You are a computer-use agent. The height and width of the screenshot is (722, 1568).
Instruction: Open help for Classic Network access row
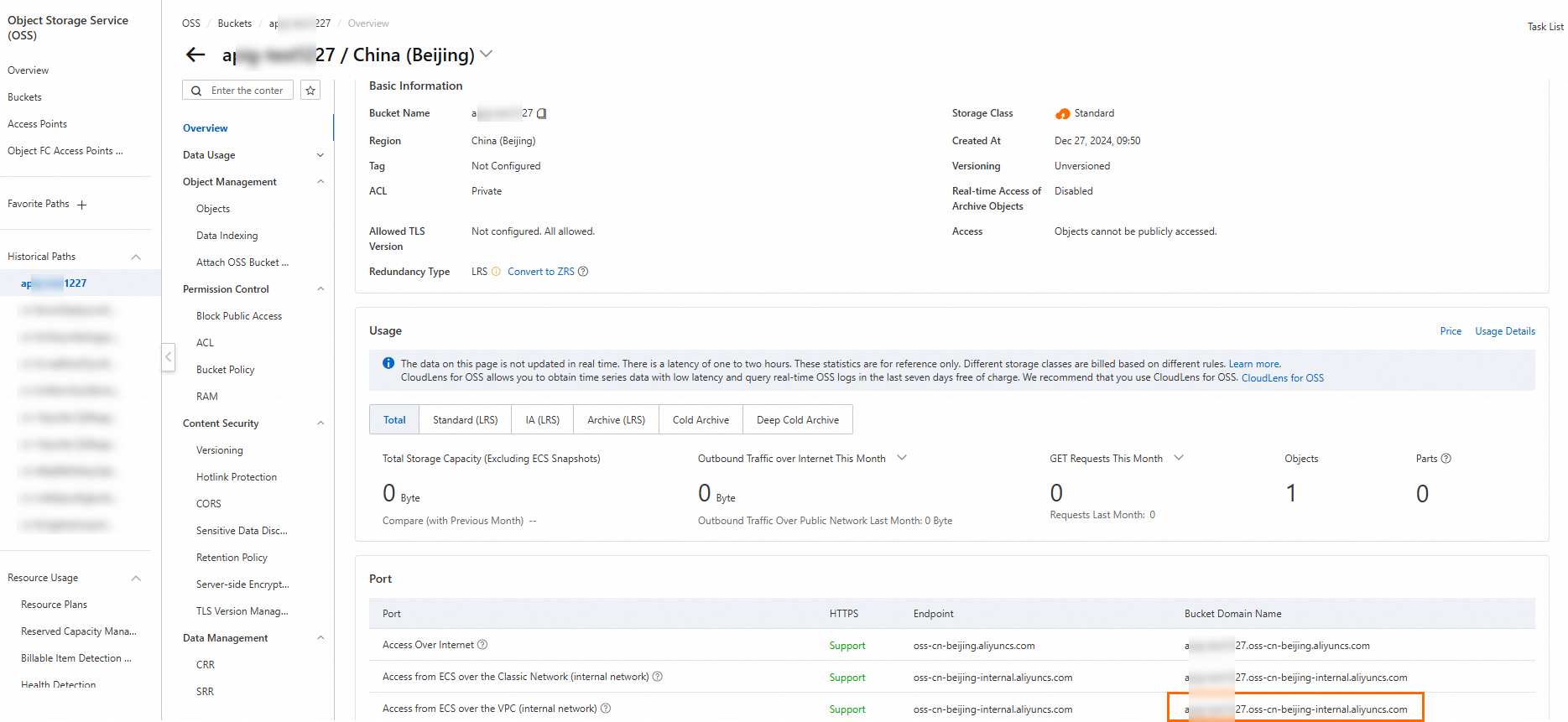click(658, 677)
